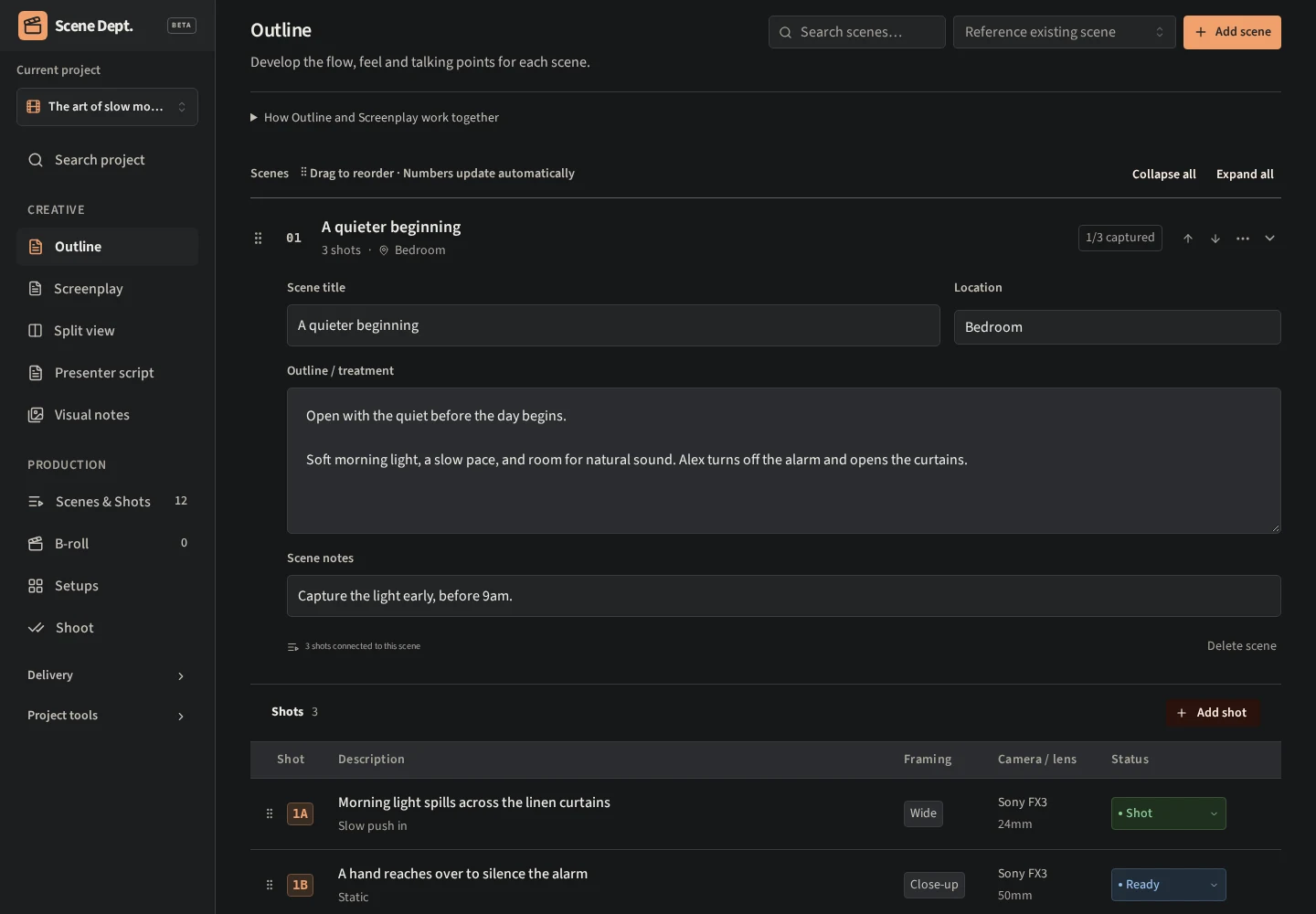Click the Wide framing tag
The width and height of the screenshot is (1316, 914).
coord(923,813)
